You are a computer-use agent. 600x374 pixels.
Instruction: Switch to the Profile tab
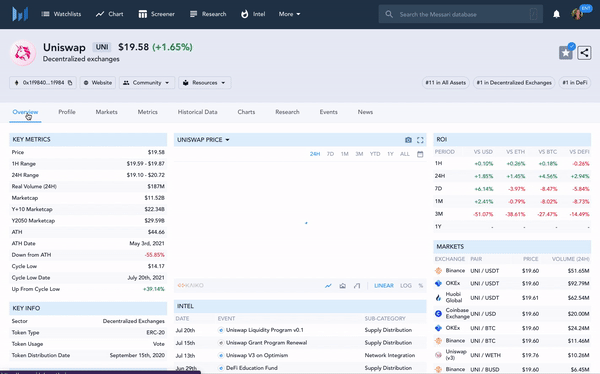(67, 112)
